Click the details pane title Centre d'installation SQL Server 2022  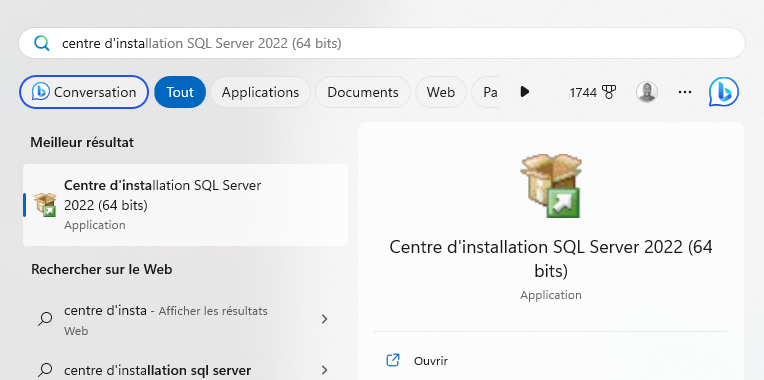tap(551, 259)
